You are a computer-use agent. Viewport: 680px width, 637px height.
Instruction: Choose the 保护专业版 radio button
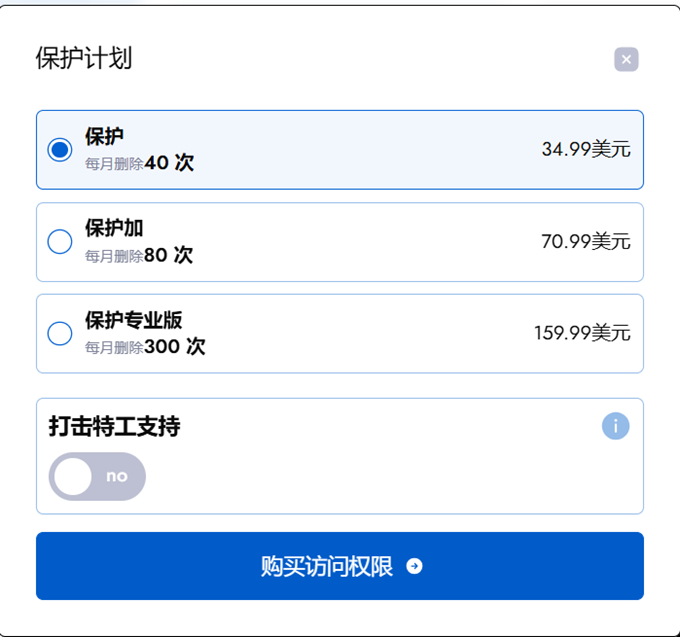60,334
